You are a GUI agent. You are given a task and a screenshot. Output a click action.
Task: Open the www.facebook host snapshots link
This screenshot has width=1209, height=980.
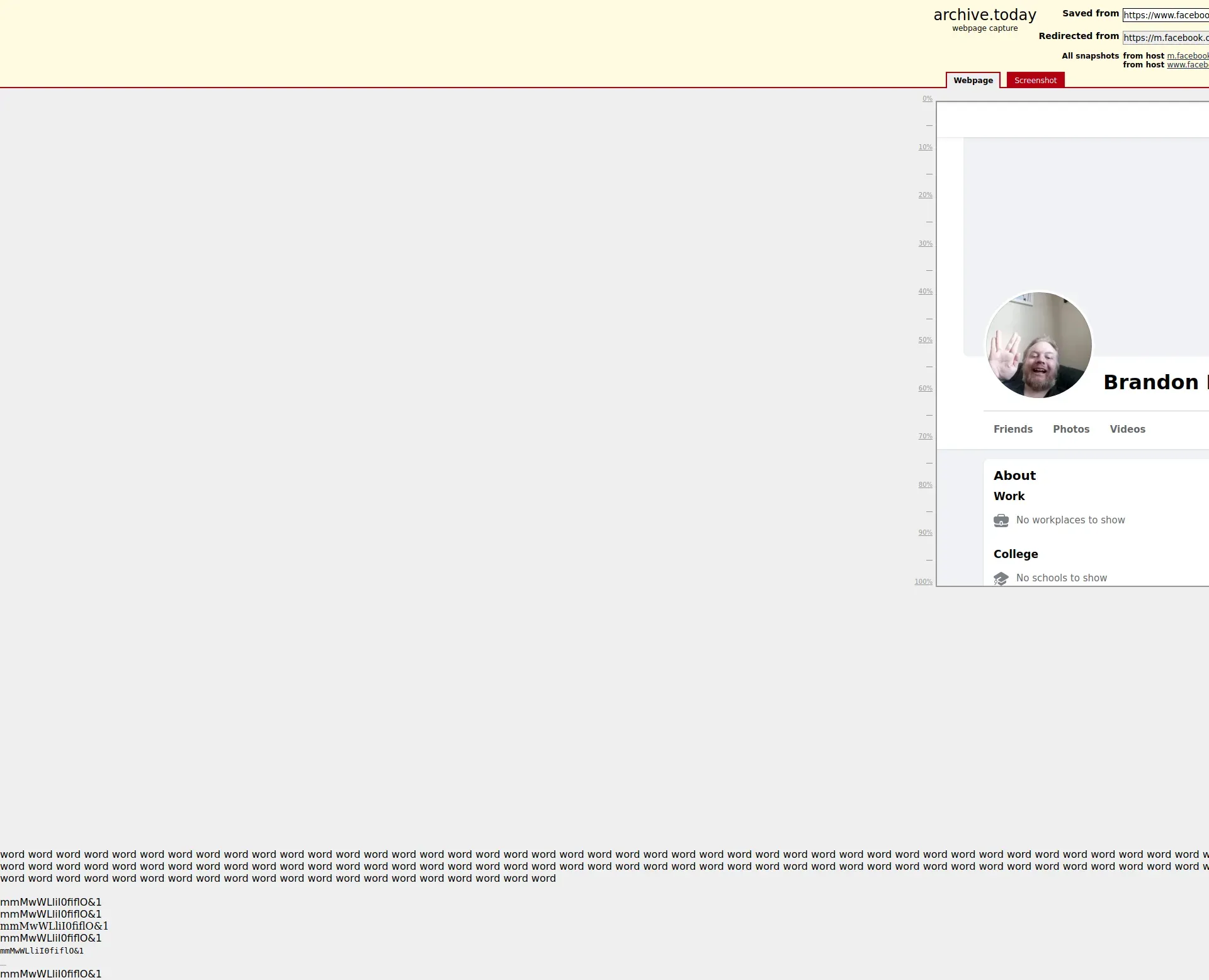1187,65
